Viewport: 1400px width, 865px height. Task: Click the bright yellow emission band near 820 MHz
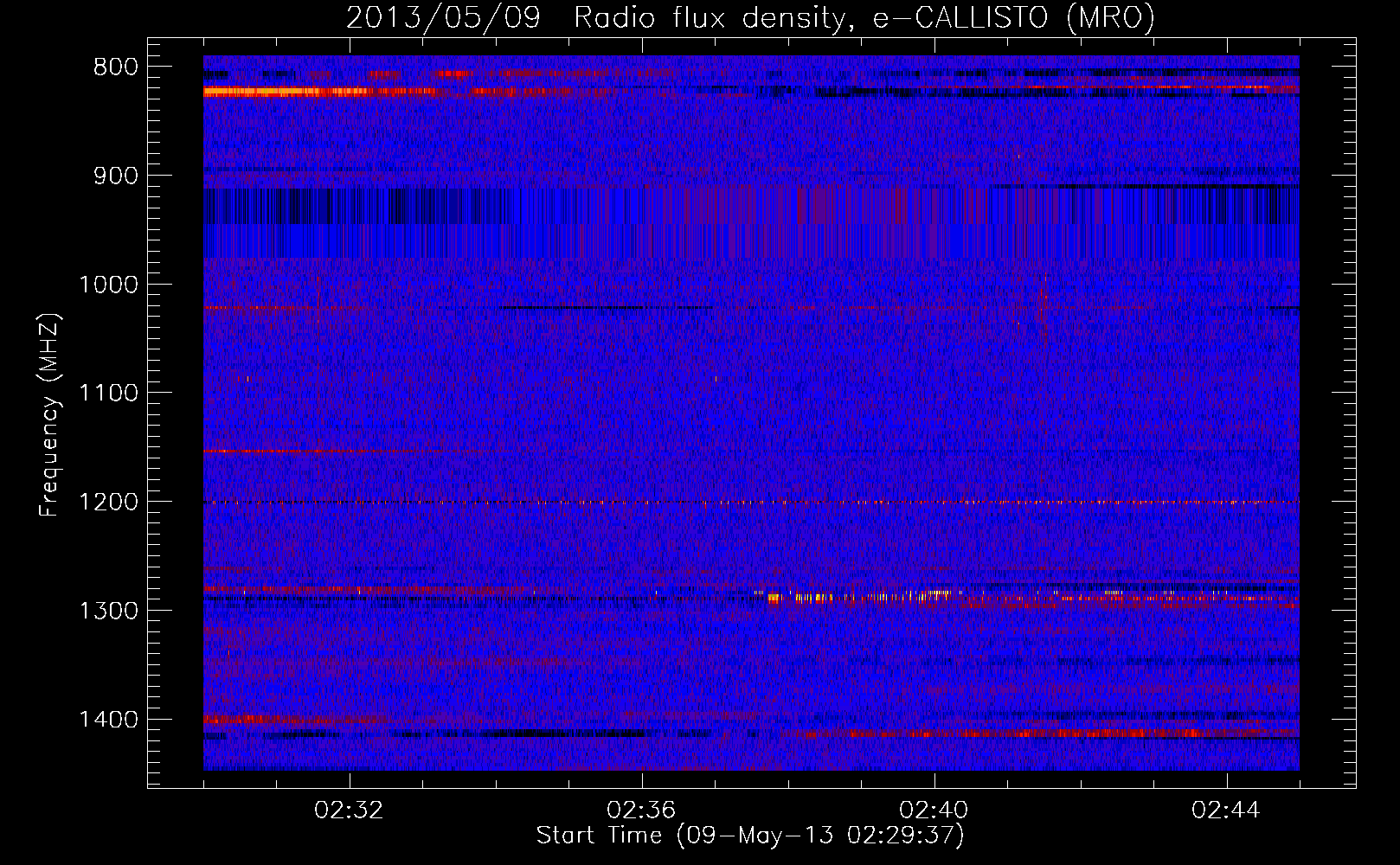[286, 91]
